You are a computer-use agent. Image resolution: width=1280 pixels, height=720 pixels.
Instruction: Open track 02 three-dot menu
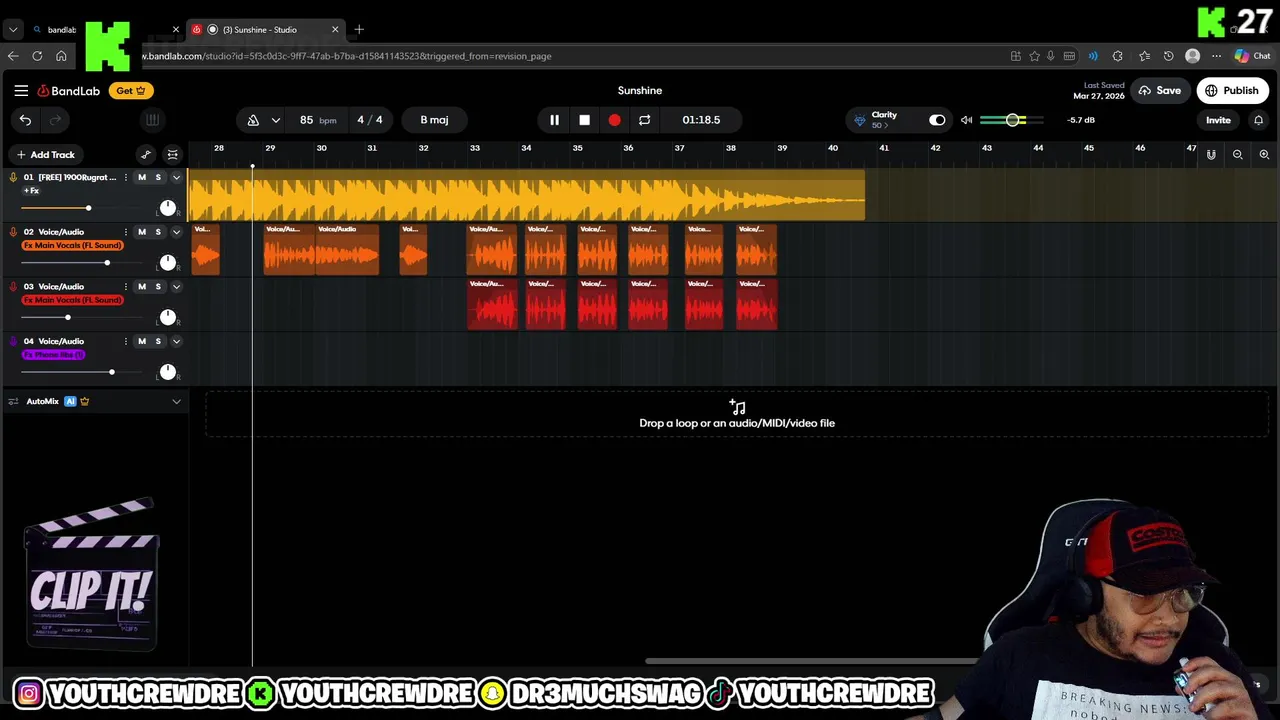[125, 232]
